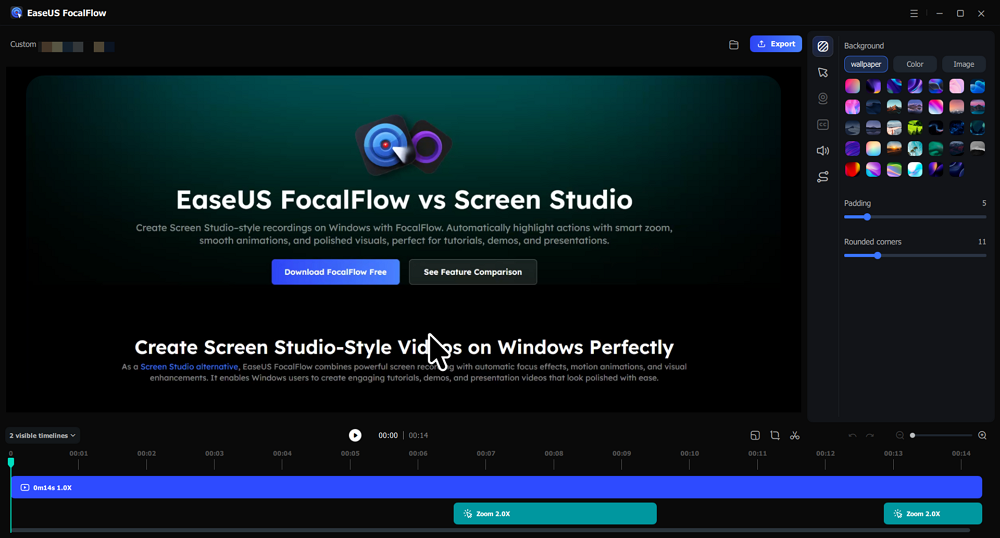Open the Webcam settings sidebar icon

coord(823,98)
